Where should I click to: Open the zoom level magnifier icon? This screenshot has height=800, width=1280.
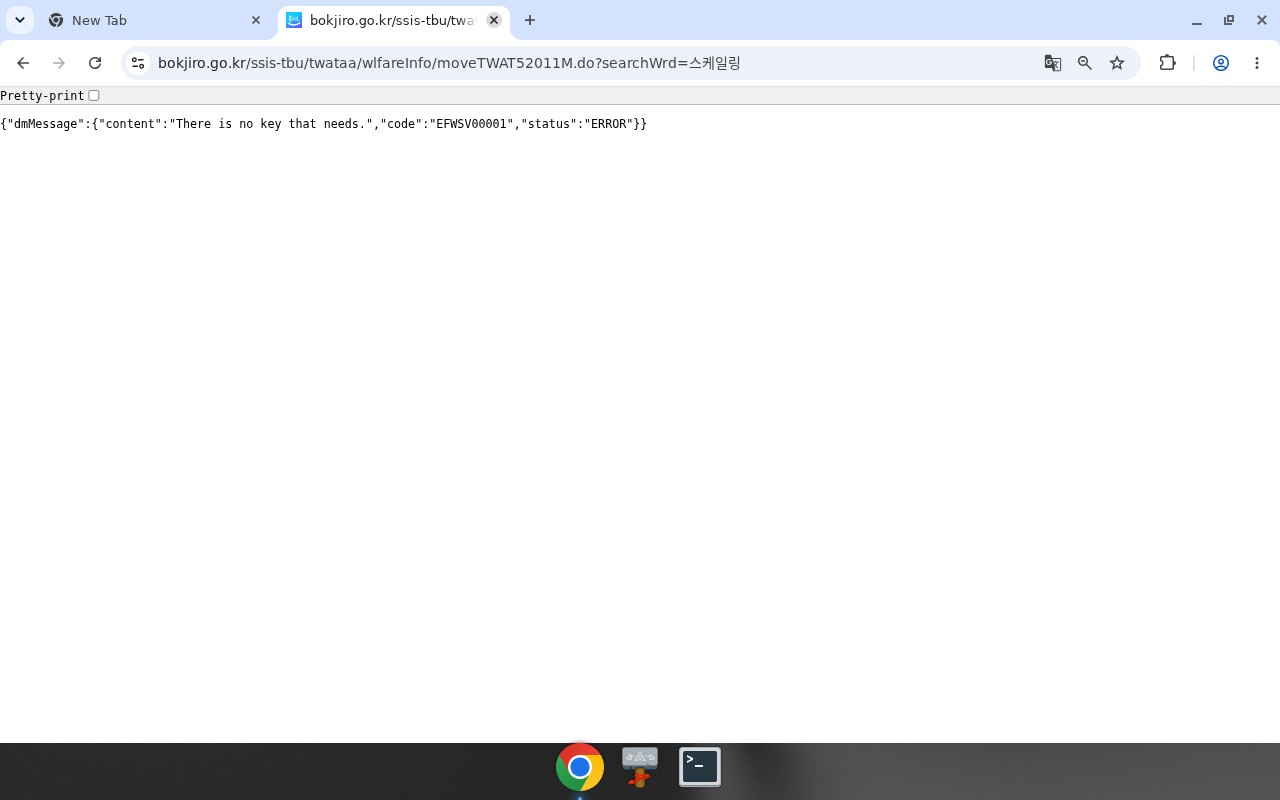[1085, 63]
